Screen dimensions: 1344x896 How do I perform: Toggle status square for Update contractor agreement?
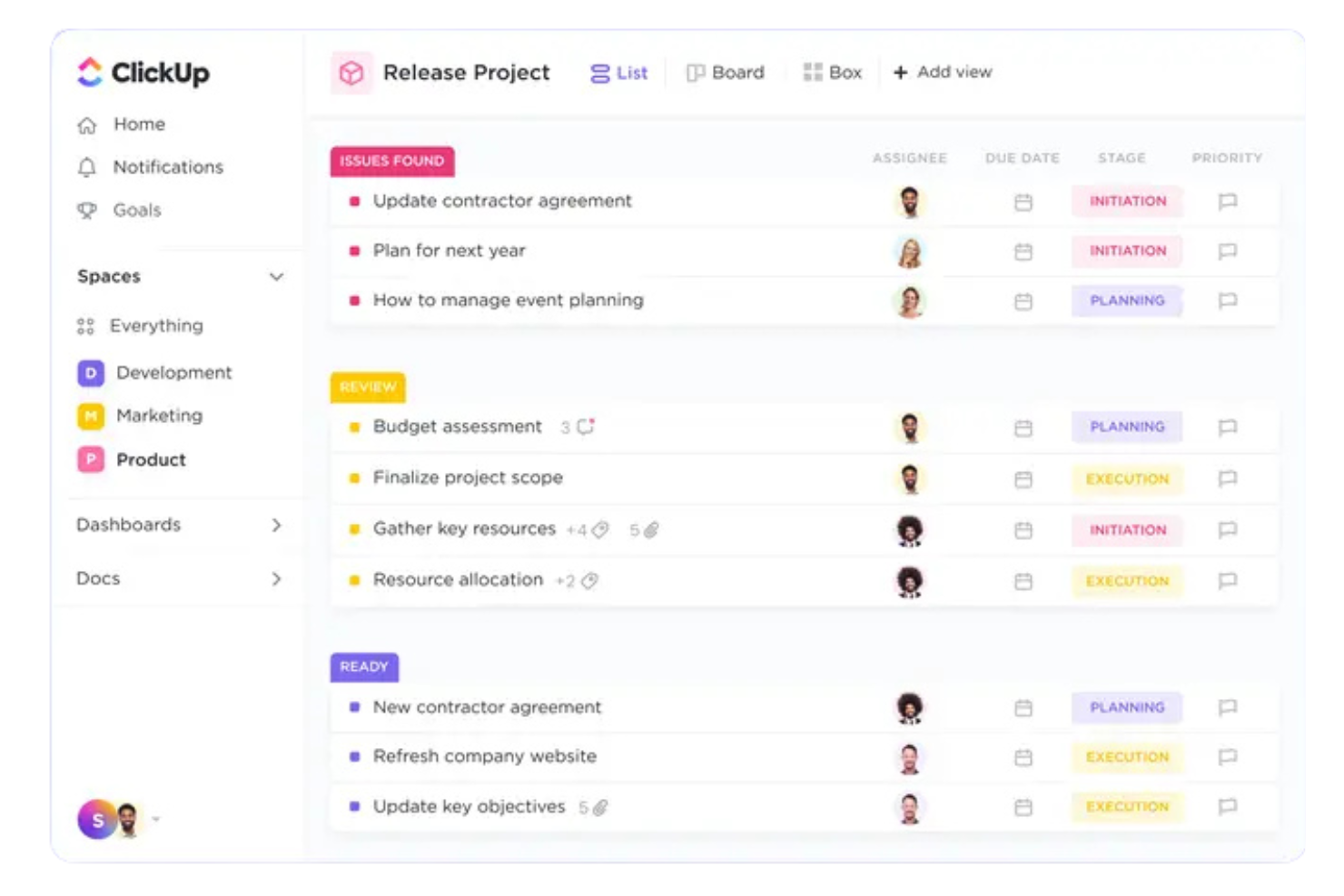(354, 202)
